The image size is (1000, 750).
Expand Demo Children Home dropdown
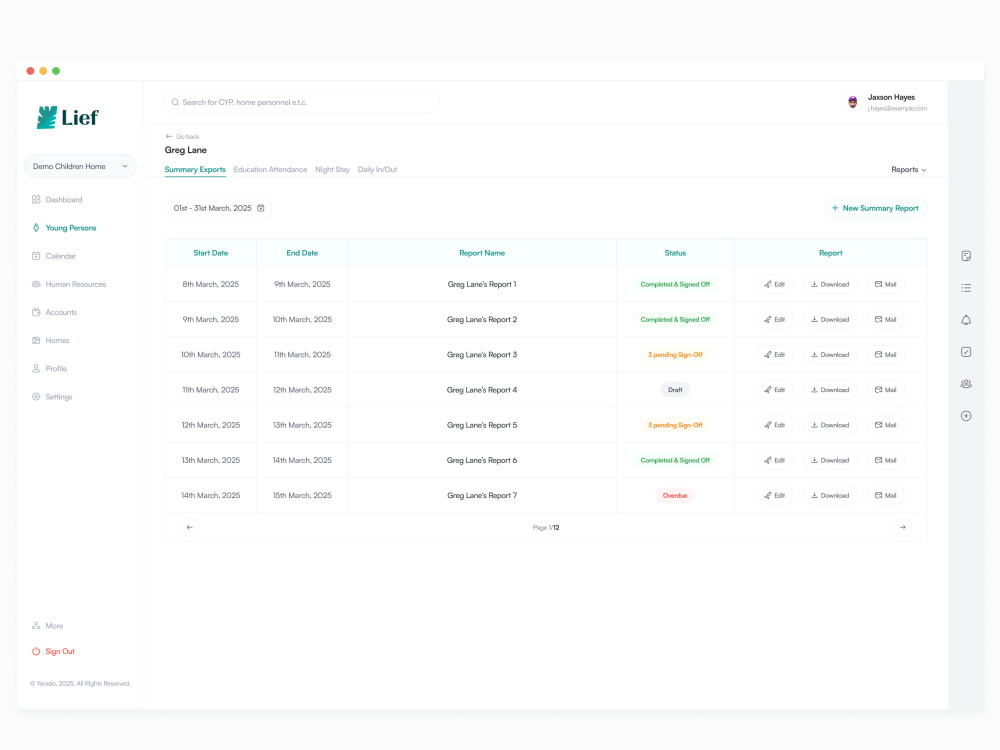pyautogui.click(x=80, y=166)
